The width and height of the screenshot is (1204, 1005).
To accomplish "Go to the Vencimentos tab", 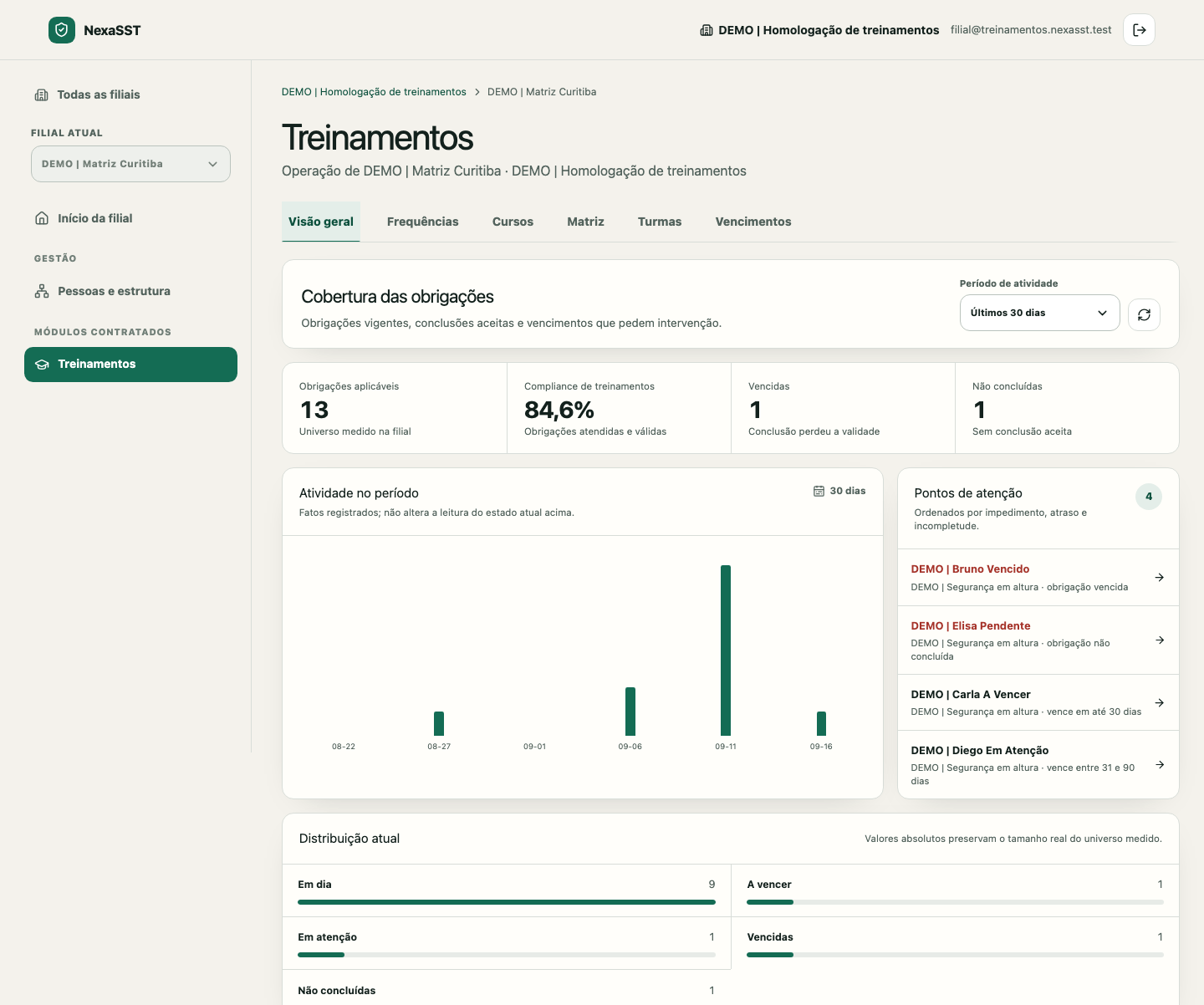I will (753, 222).
